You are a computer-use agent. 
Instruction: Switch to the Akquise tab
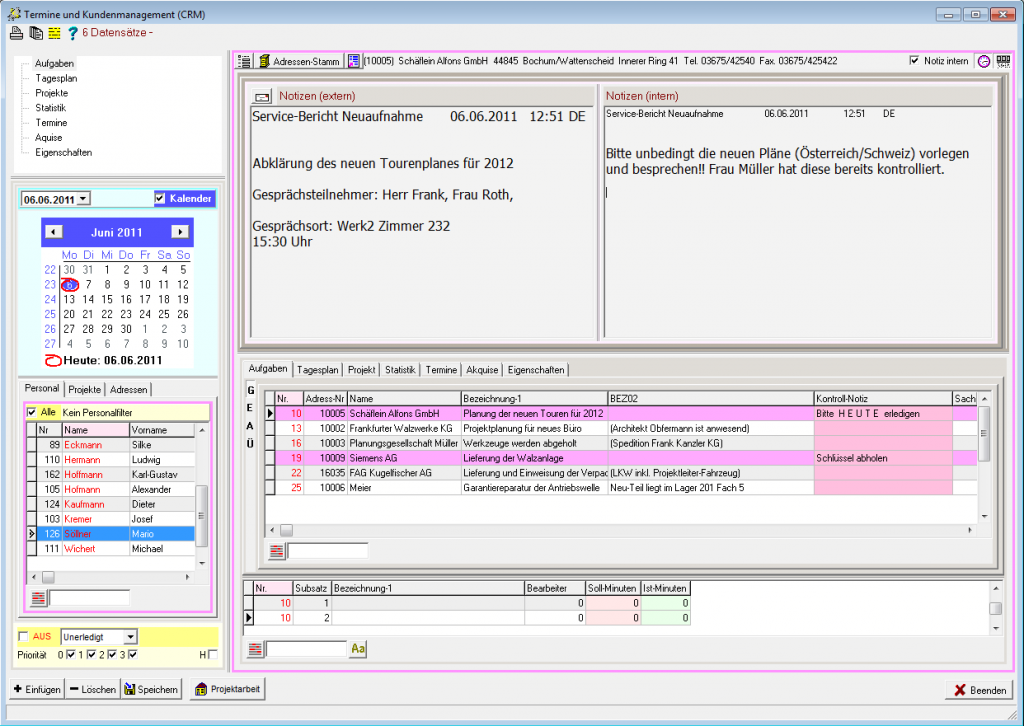coord(482,370)
